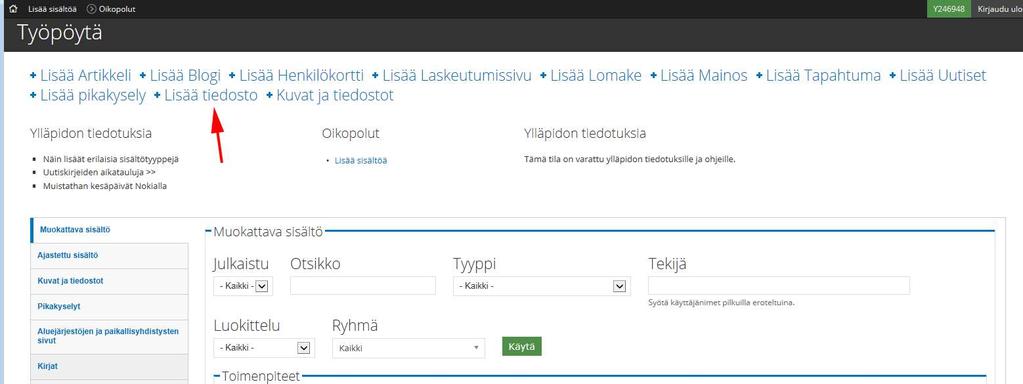Open the Julkaistu dropdown
This screenshot has height=384, width=1023.
243,286
